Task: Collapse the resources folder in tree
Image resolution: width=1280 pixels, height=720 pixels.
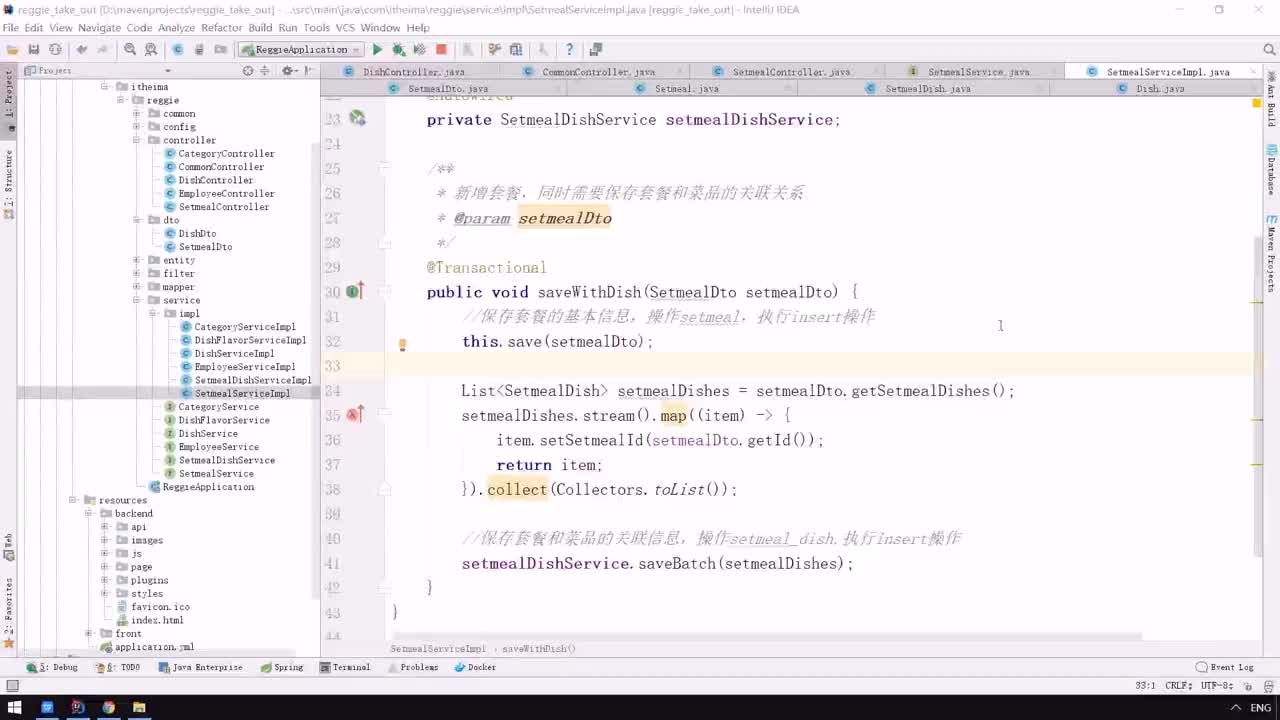Action: pyautogui.click(x=73, y=500)
